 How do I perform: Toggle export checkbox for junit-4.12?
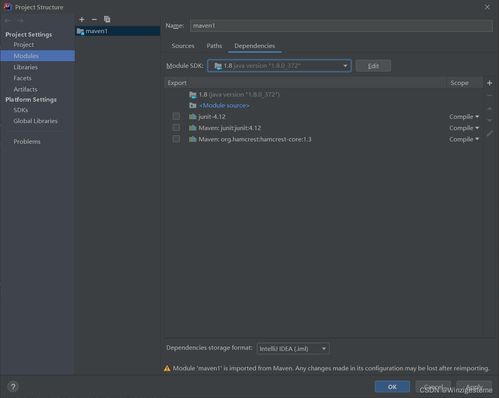[176, 116]
